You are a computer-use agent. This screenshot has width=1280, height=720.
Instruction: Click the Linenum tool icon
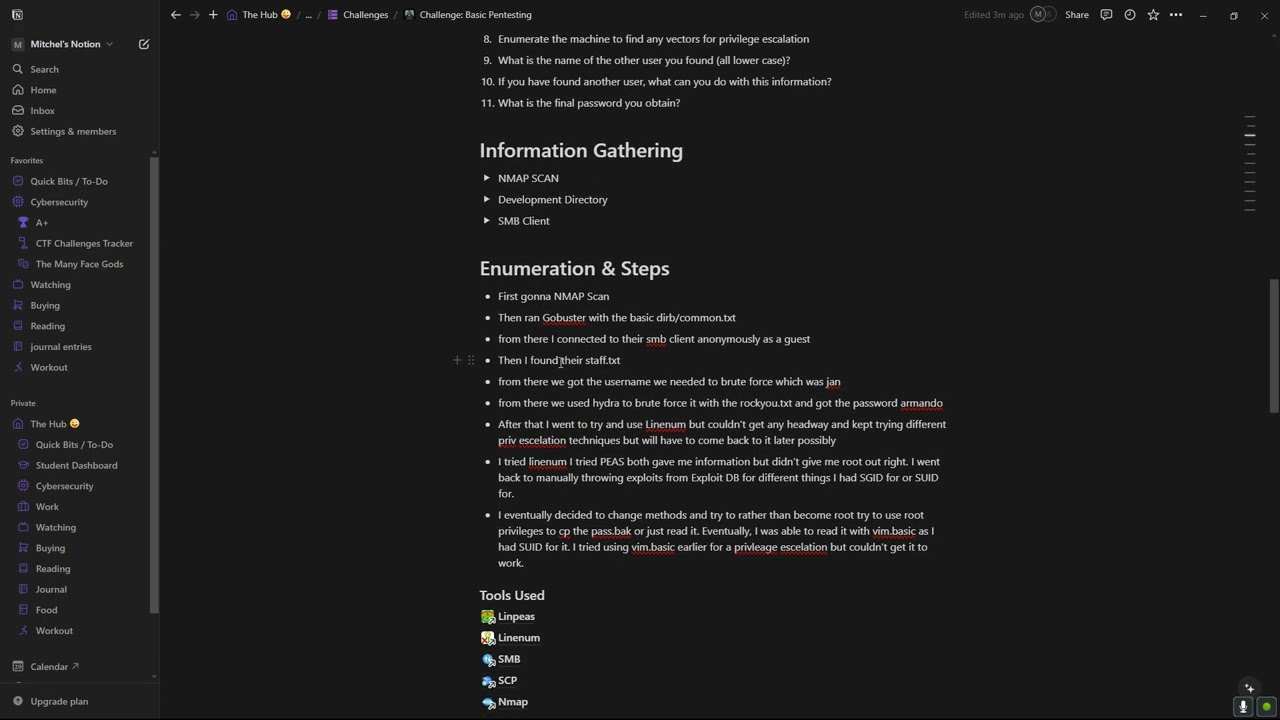click(488, 638)
